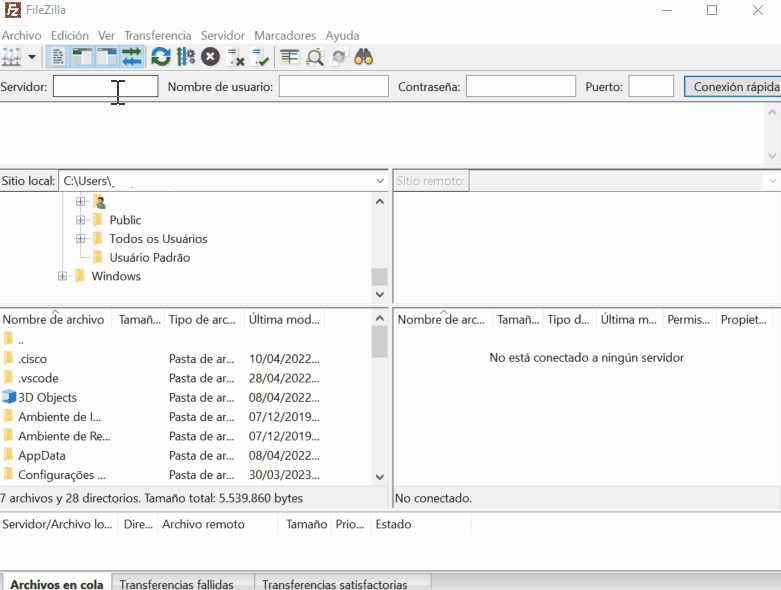
Task: Select the Public folder in tree
Action: [125, 220]
